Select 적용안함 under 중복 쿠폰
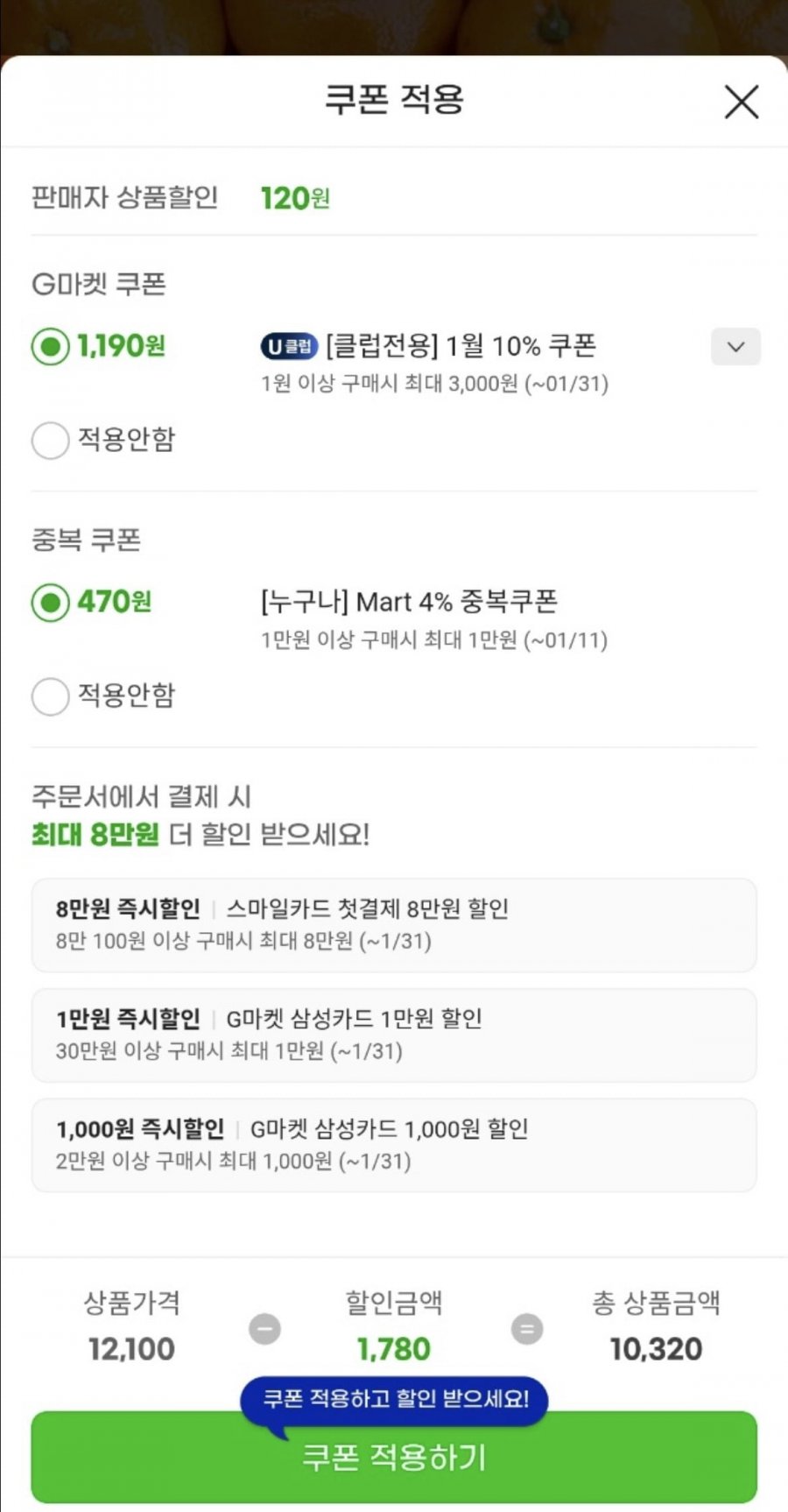The width and height of the screenshot is (788, 1512). click(51, 696)
